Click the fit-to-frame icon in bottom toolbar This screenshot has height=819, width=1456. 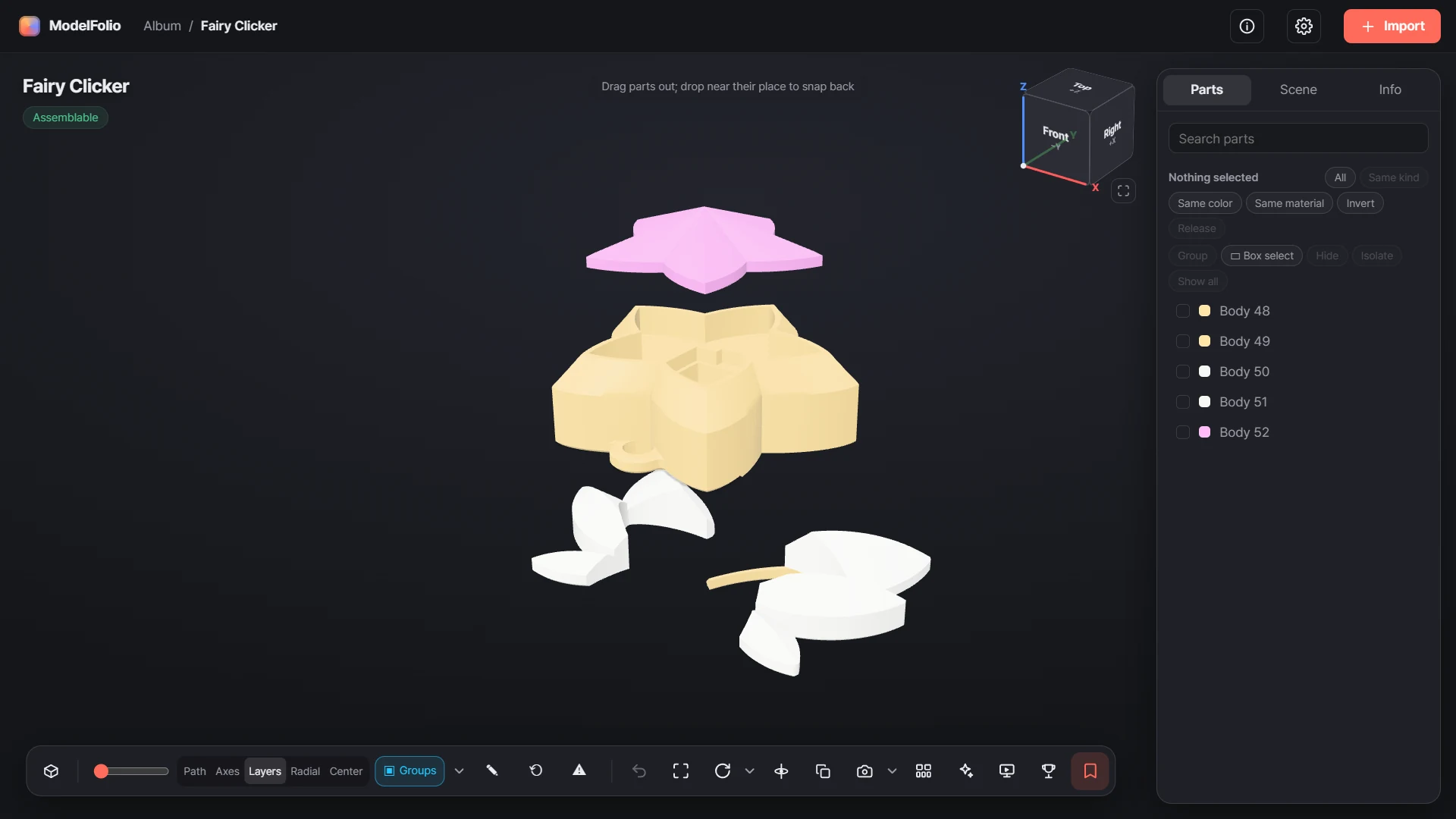point(681,771)
